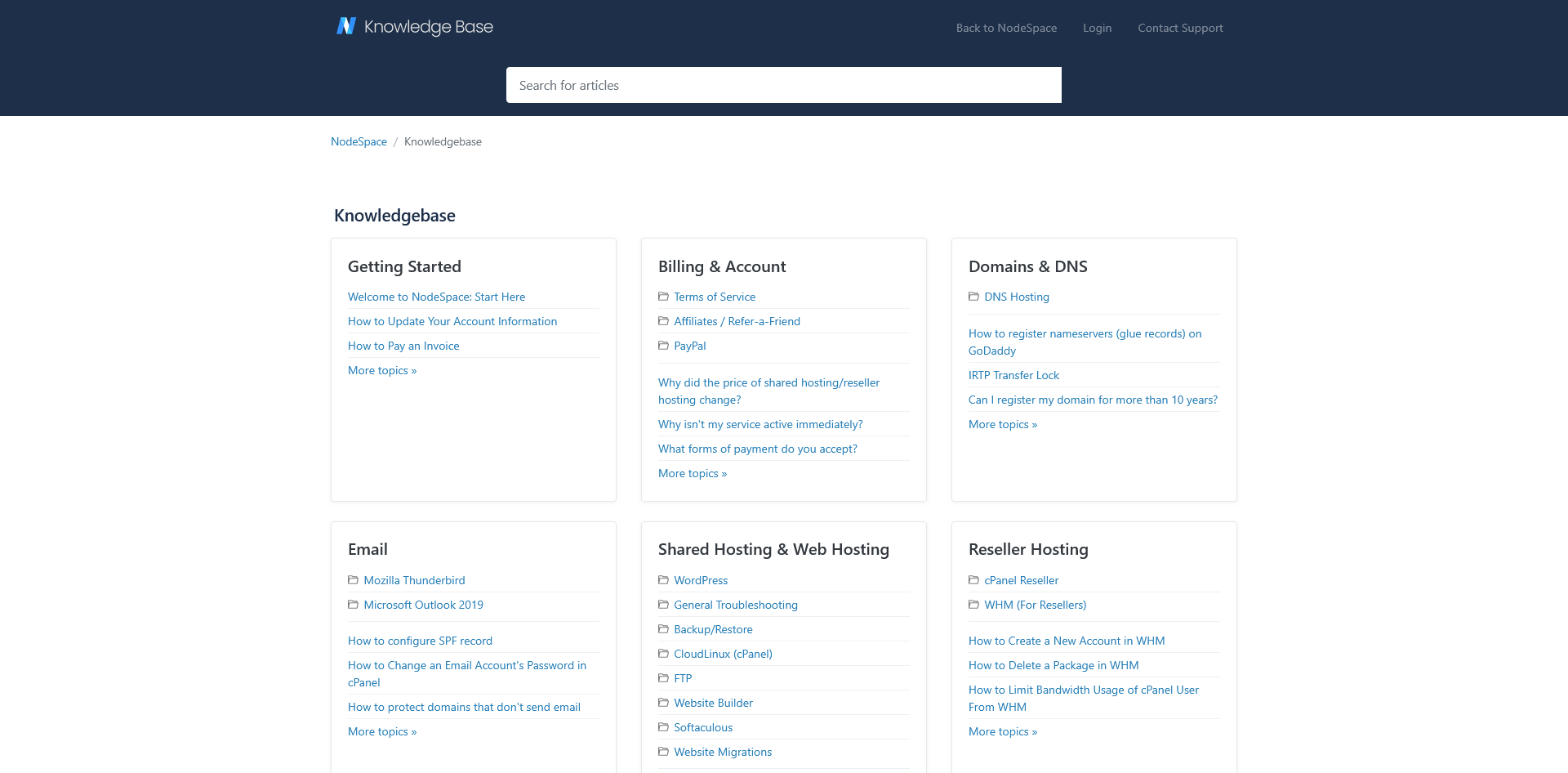The image size is (1568, 773).
Task: Open the FTP category
Action: tap(683, 678)
